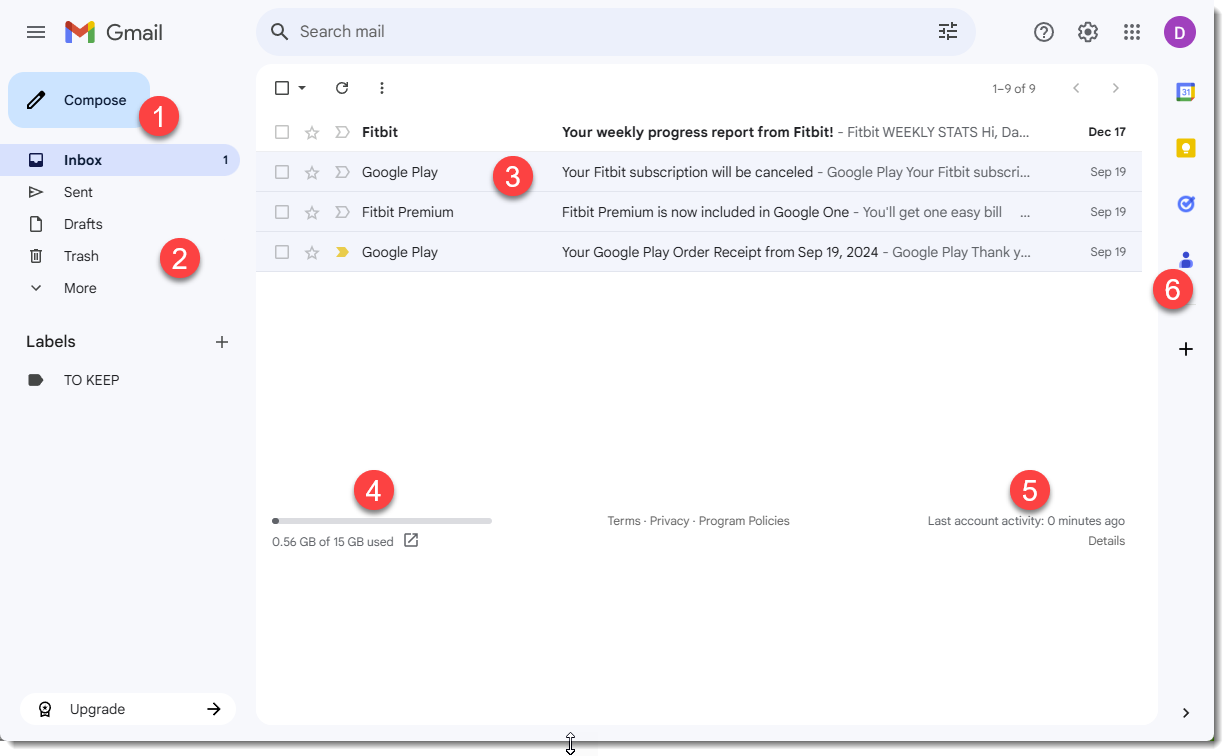Open the Terms link
Image resolution: width=1229 pixels, height=756 pixels.
624,521
